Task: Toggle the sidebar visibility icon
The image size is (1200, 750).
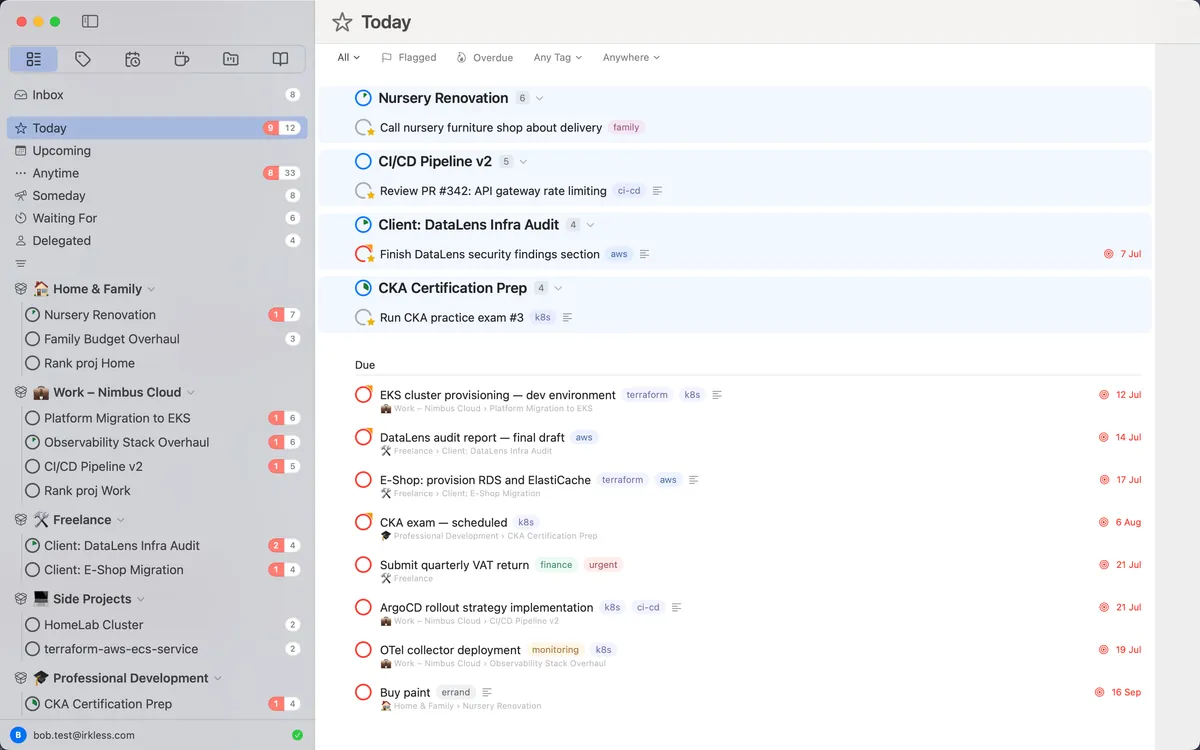Action: [90, 21]
